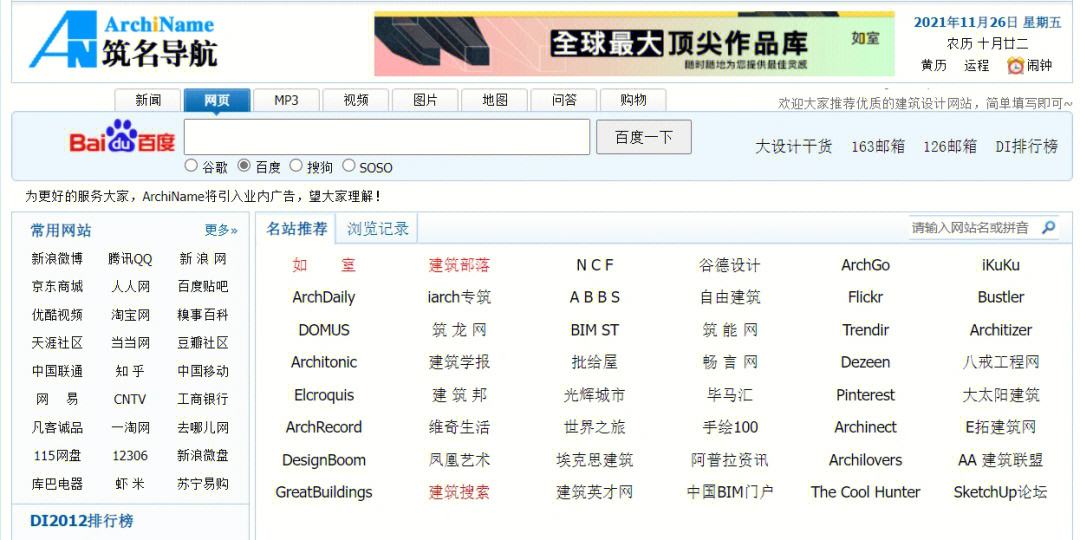Open the 浏览记录 tab

click(377, 229)
